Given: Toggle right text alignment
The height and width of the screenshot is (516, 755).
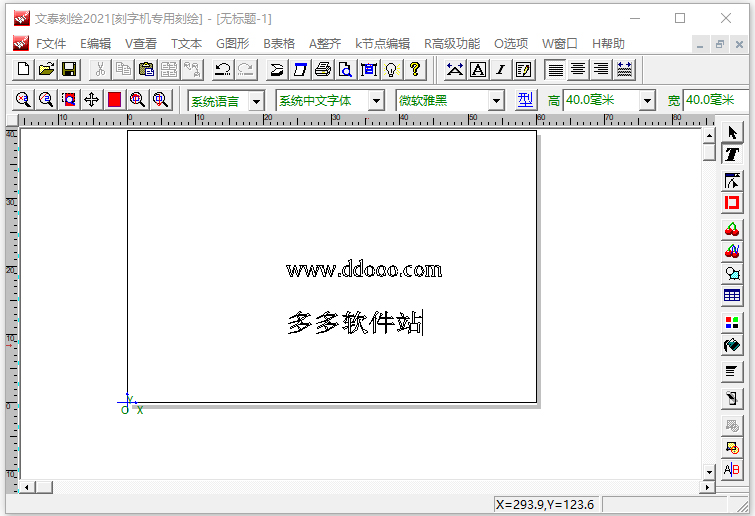Looking at the screenshot, I should (x=601, y=69).
